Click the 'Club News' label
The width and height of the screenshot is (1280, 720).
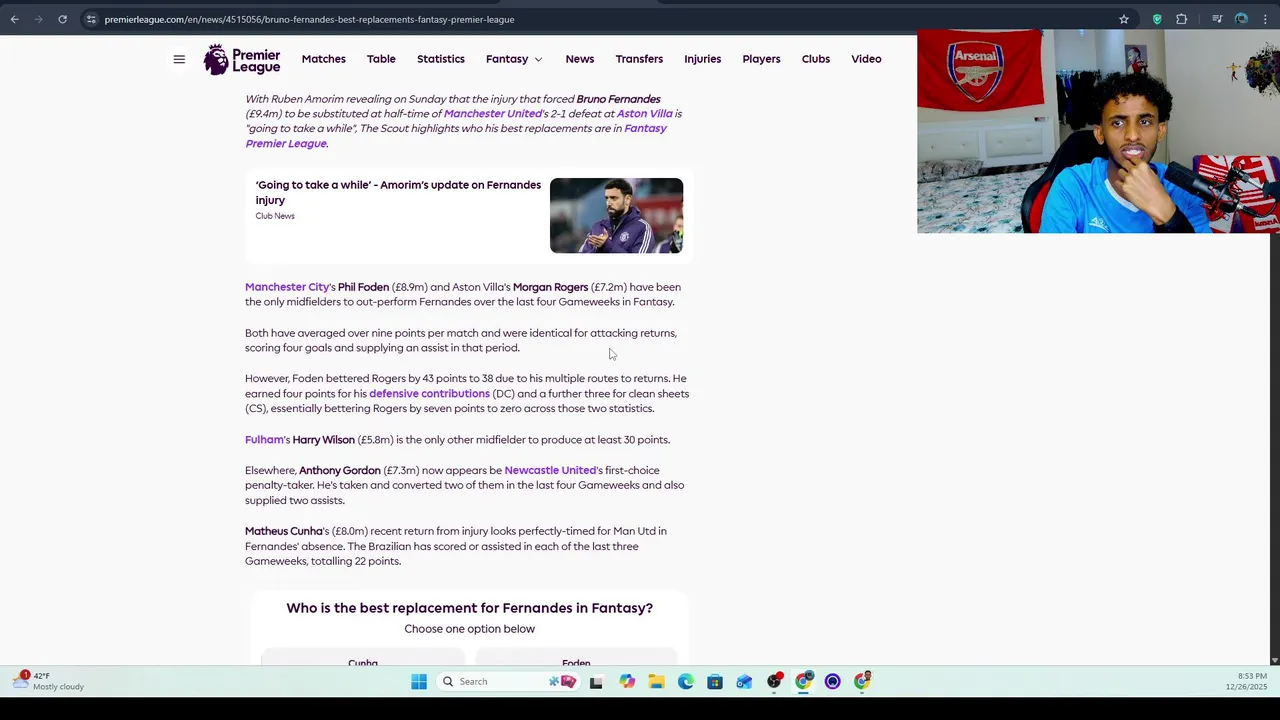pos(275,216)
